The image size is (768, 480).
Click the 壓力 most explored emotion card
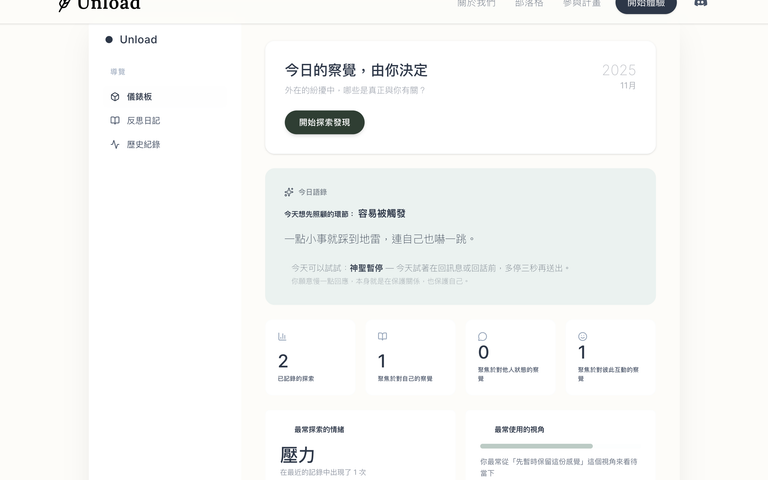pos(360,445)
